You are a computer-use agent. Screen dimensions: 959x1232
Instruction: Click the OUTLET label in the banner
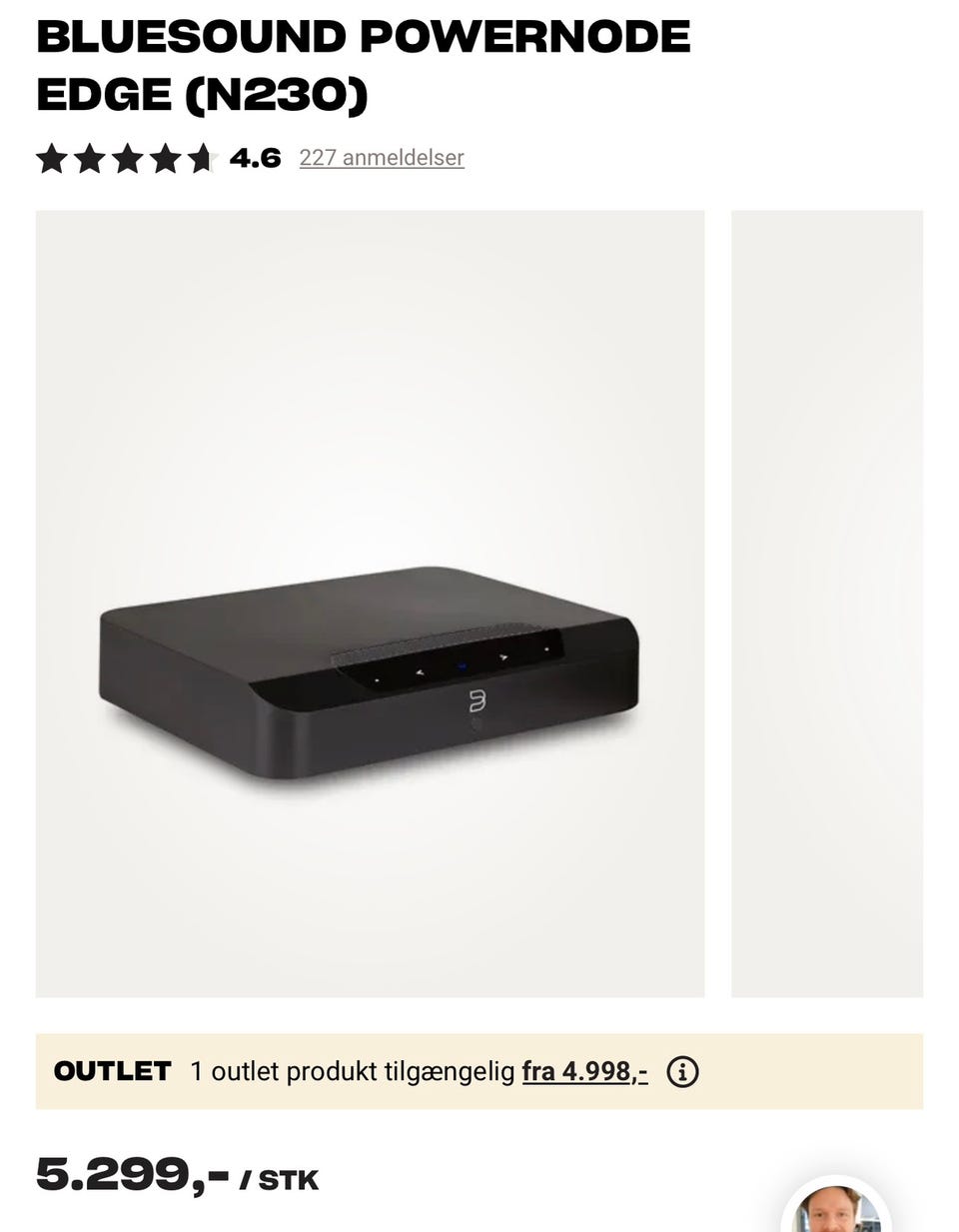click(x=113, y=1071)
